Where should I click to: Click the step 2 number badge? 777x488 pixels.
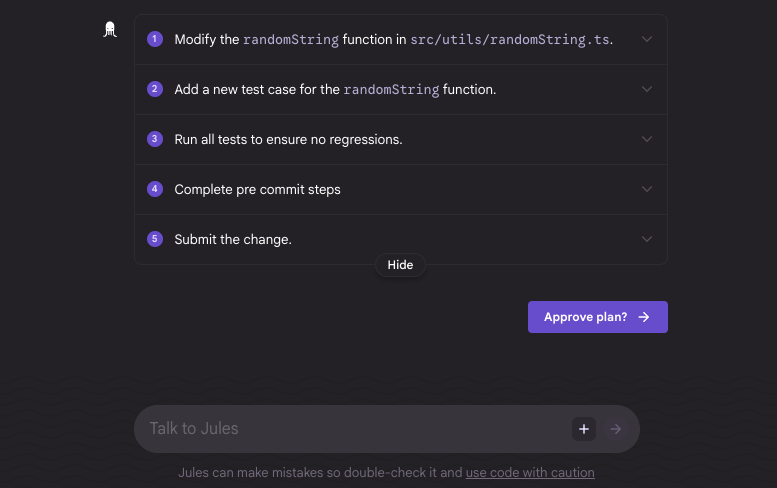(155, 89)
